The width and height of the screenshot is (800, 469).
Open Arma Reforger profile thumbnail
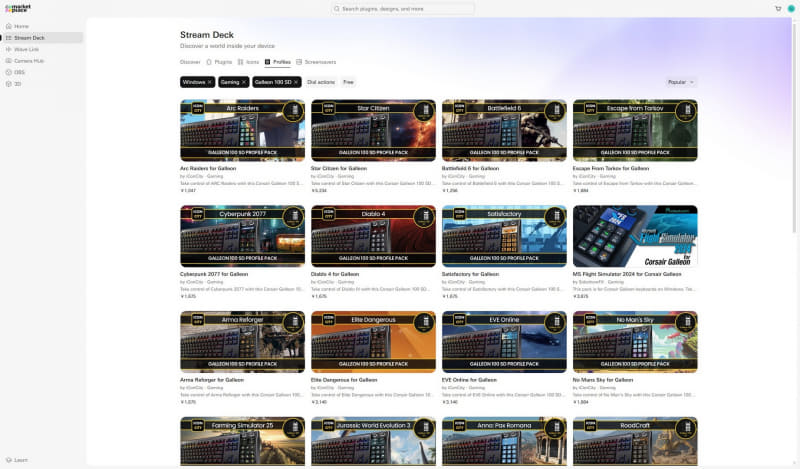click(x=242, y=342)
